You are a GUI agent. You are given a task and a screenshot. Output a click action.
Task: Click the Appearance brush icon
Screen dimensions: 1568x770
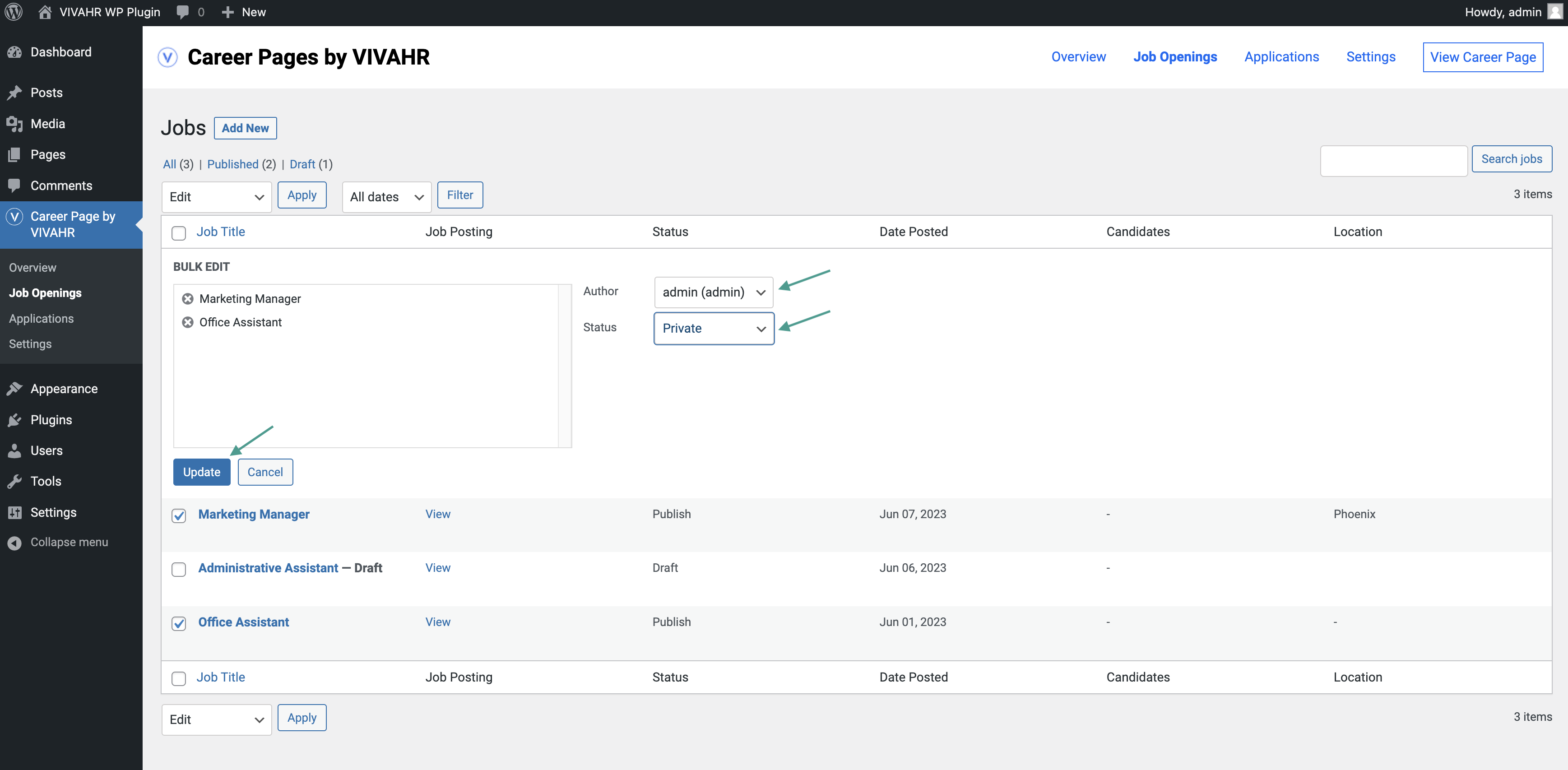[14, 388]
